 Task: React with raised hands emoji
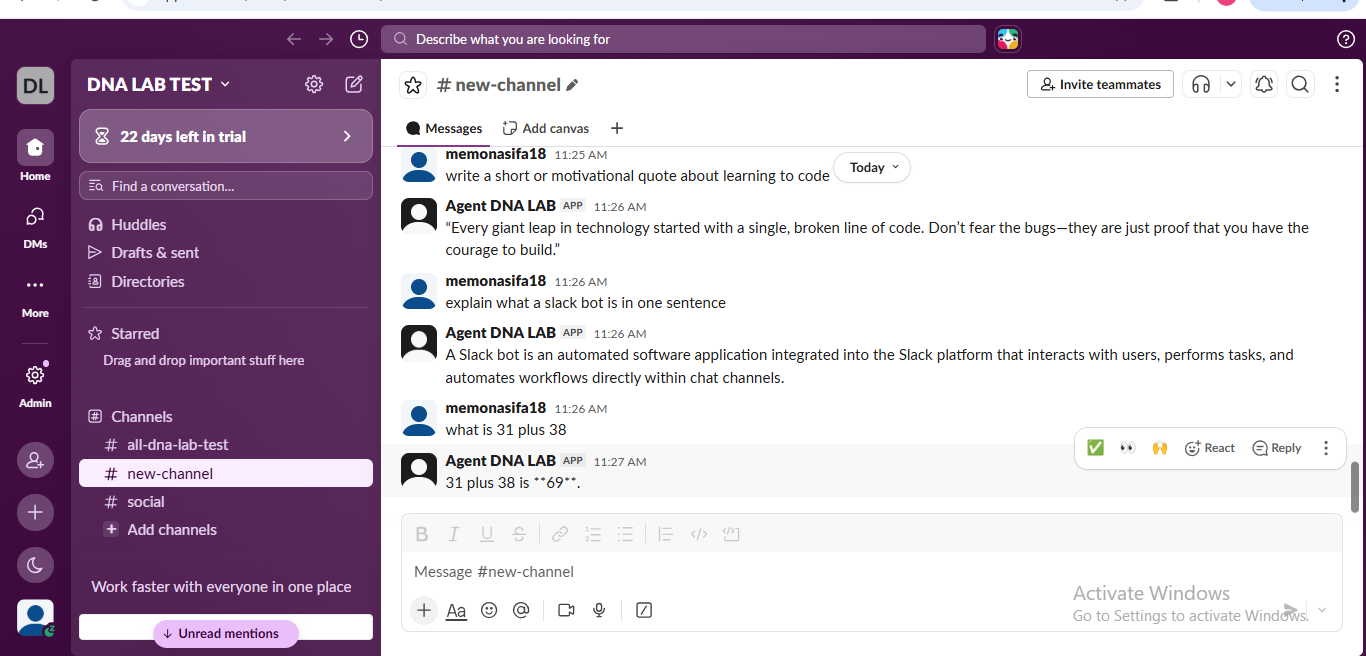1160,448
